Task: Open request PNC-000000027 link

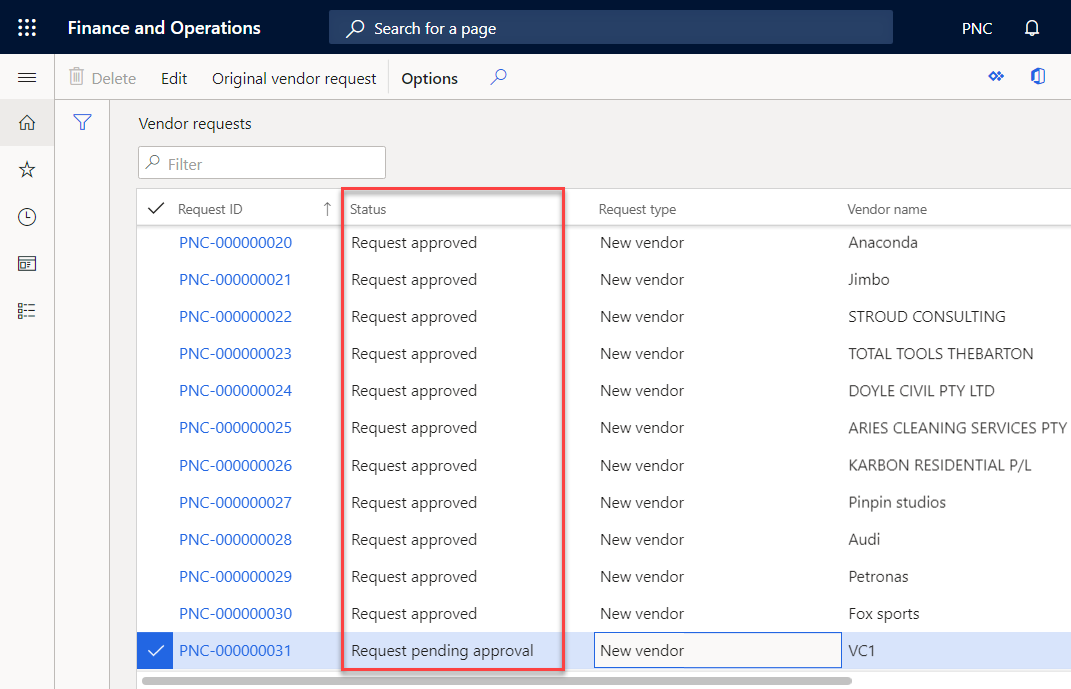Action: tap(236, 502)
